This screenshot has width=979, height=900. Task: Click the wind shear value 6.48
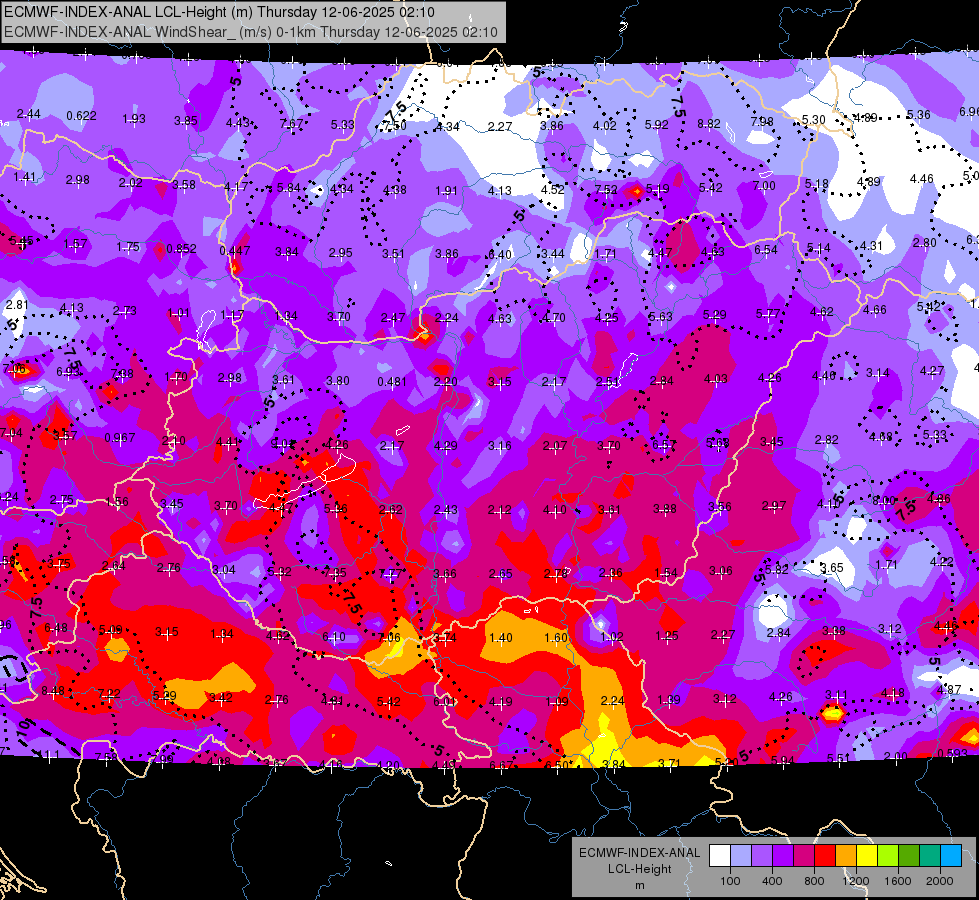pyautogui.click(x=56, y=627)
